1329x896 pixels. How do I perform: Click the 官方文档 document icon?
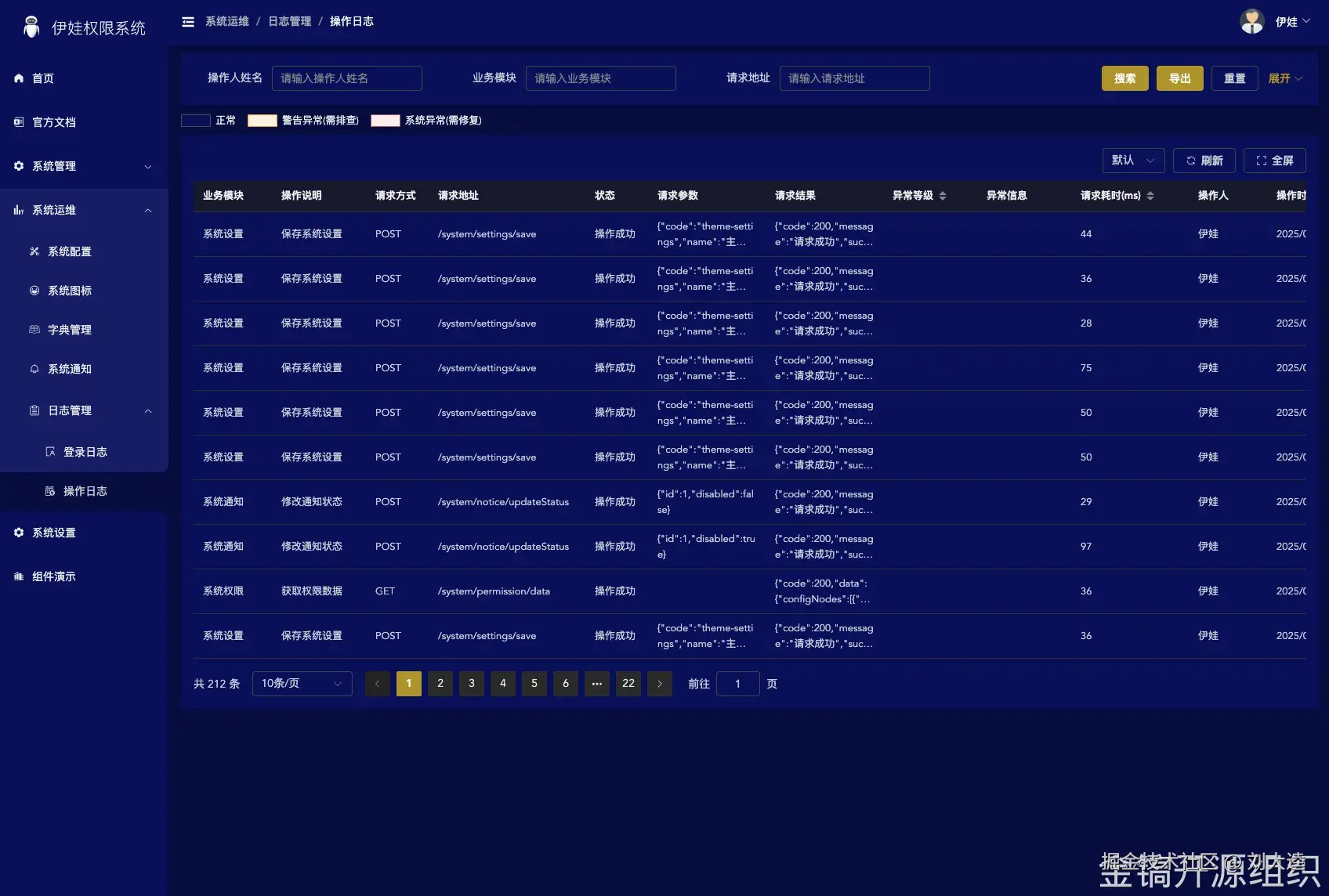19,122
